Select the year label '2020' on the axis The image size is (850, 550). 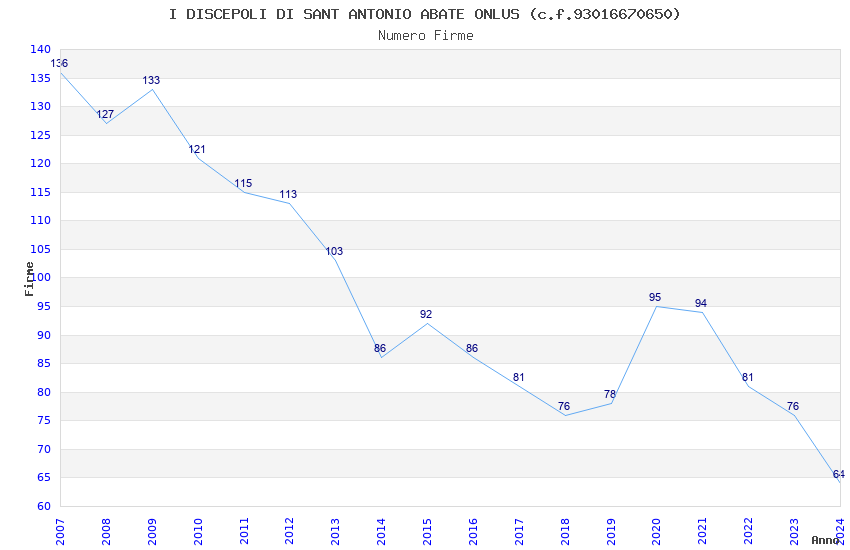[x=656, y=532]
